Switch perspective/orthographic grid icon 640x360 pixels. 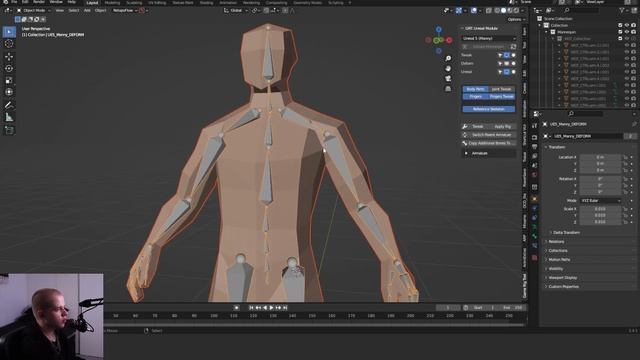pyautogui.click(x=448, y=88)
